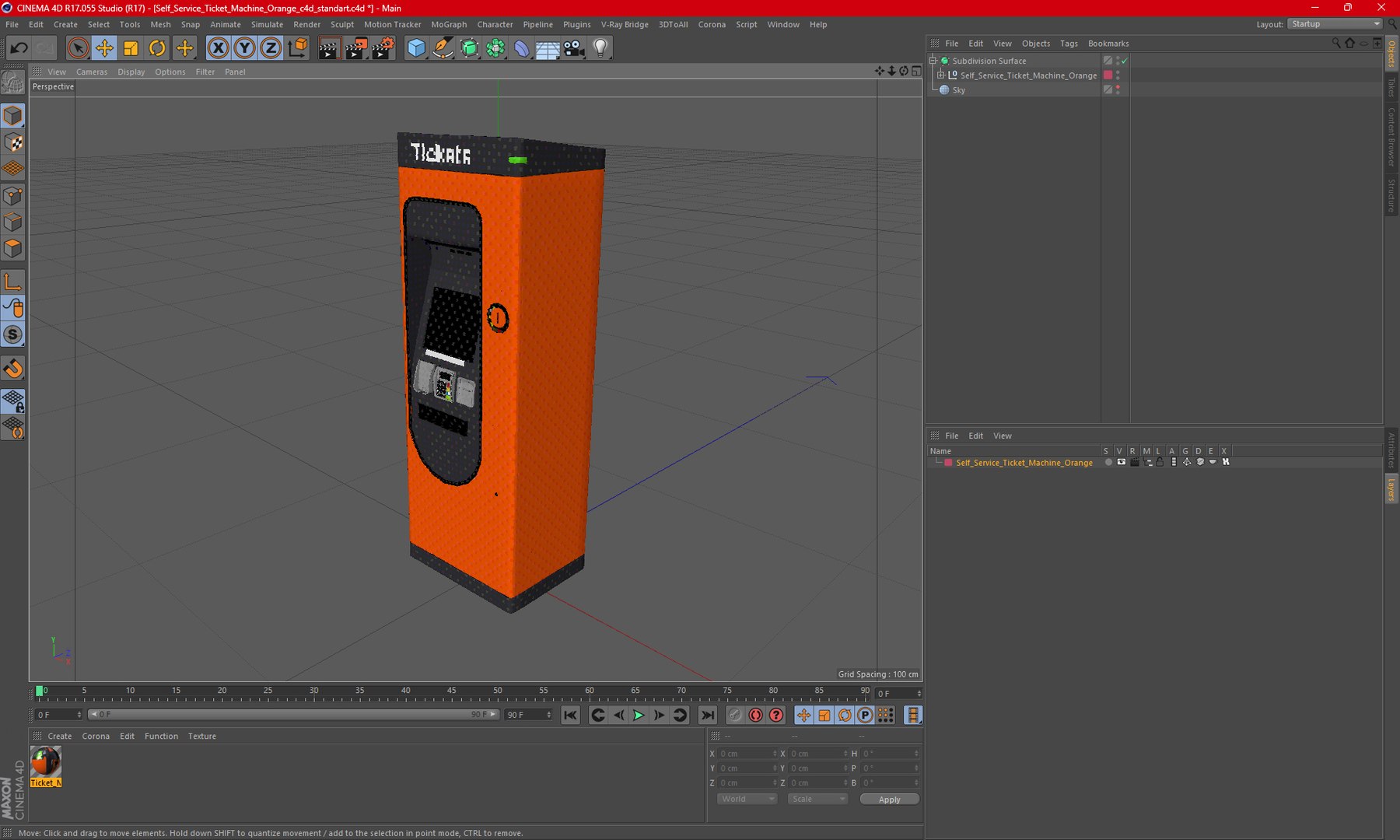
Task: Add a Light object via bulb icon
Action: (600, 48)
